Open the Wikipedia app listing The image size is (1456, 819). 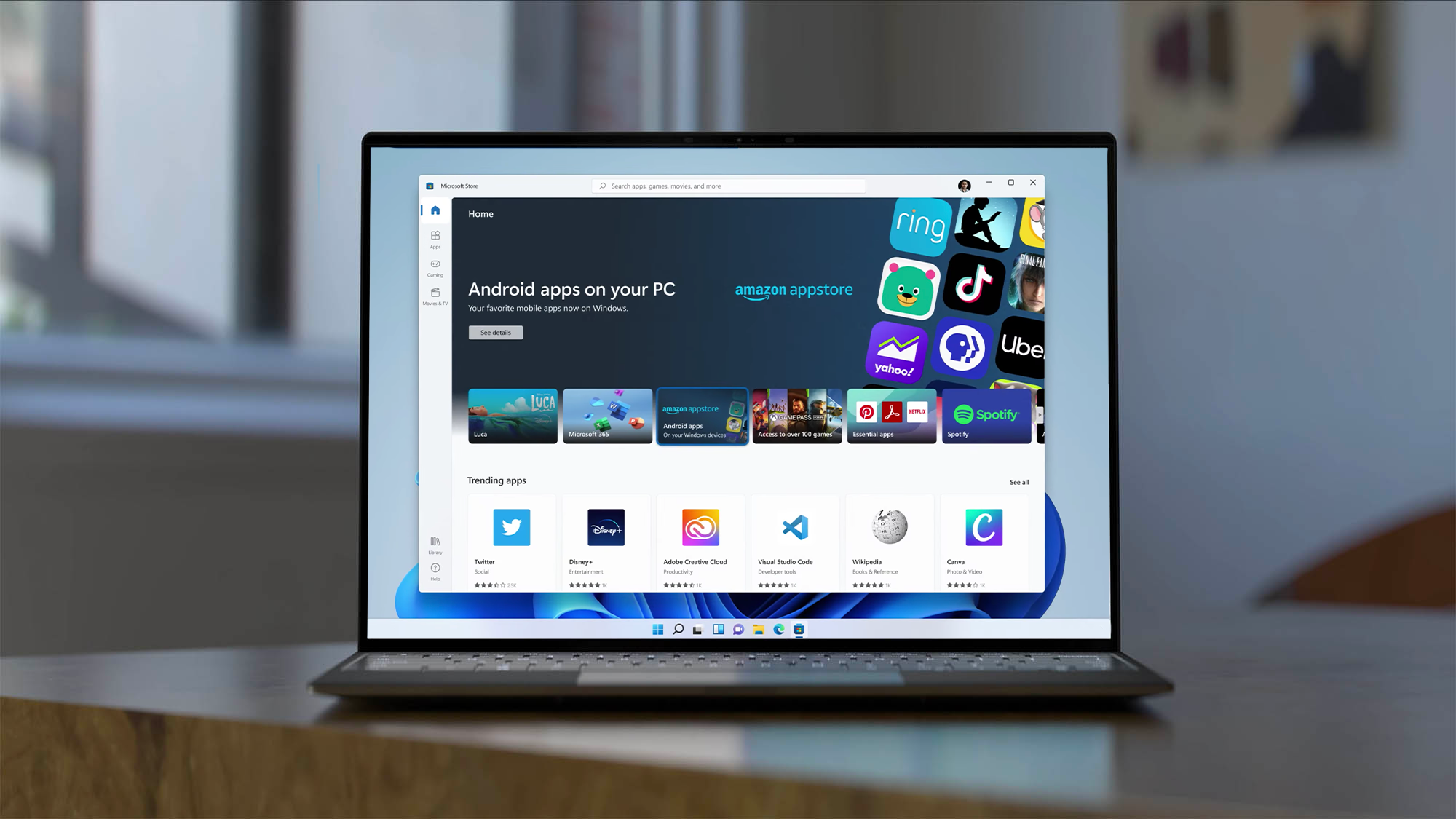[x=889, y=540]
